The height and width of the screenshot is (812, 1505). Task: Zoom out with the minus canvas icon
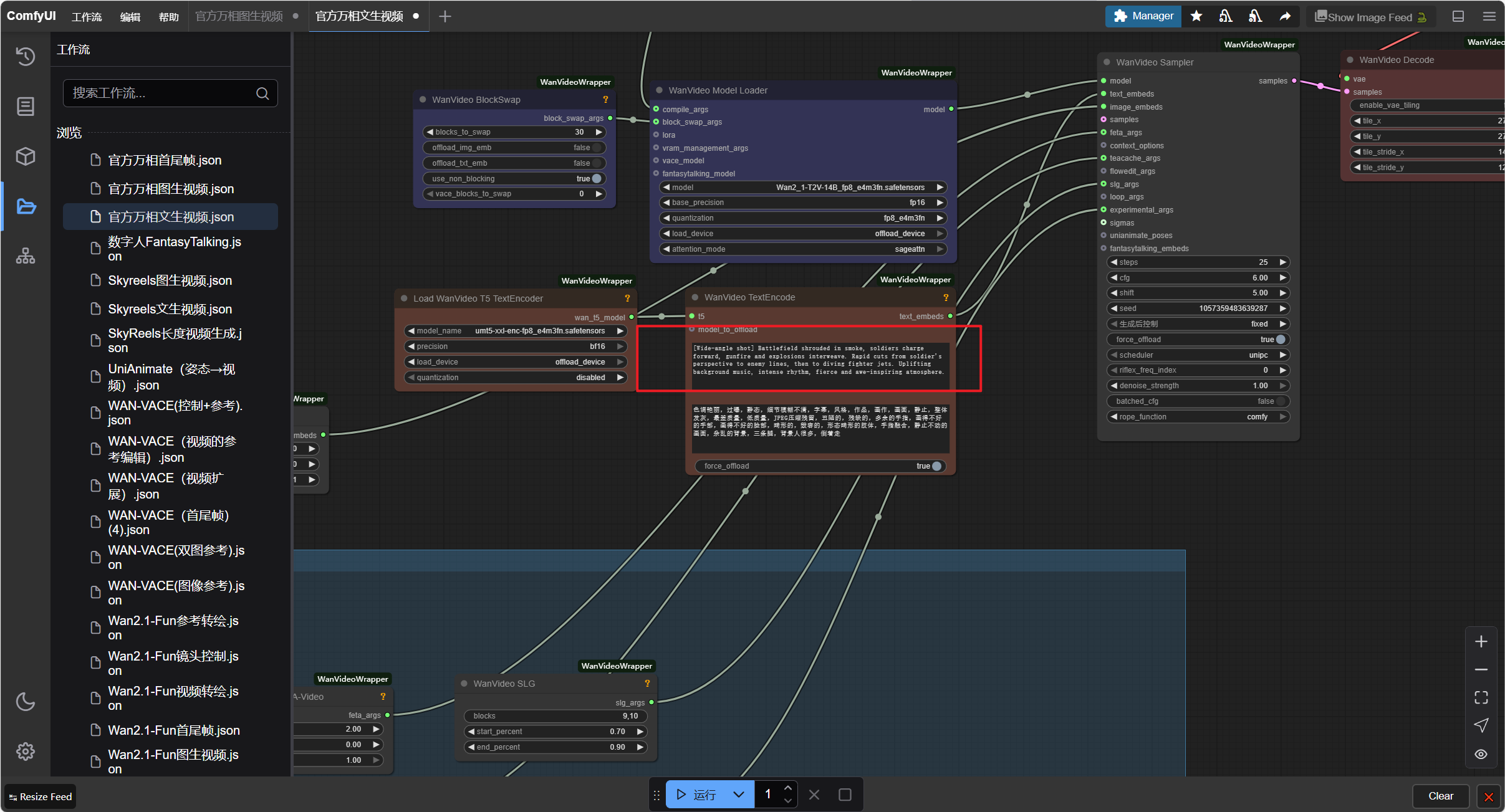(1481, 670)
